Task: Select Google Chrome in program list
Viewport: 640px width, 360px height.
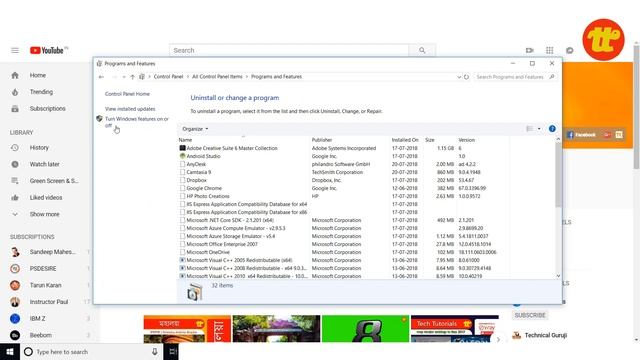Action: click(x=204, y=188)
